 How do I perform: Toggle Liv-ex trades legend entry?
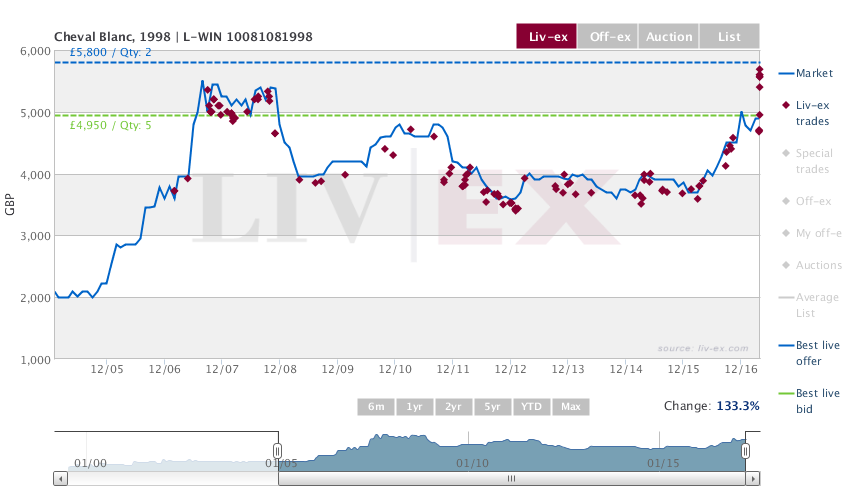[807, 113]
